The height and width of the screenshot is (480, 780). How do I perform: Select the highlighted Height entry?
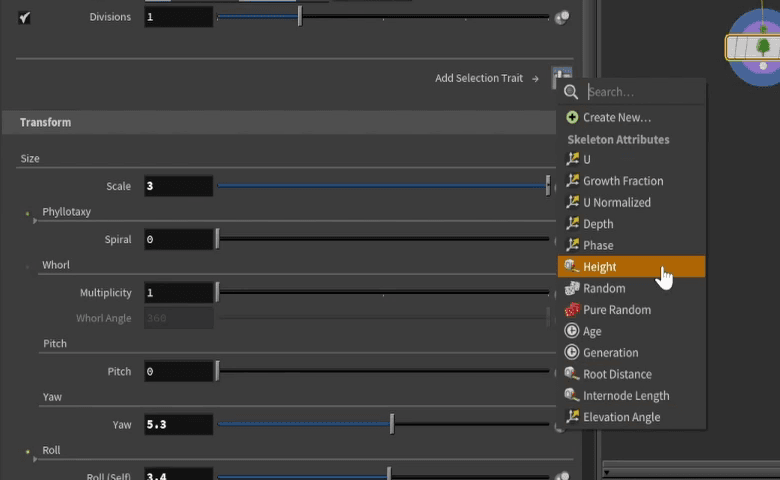coord(631,267)
